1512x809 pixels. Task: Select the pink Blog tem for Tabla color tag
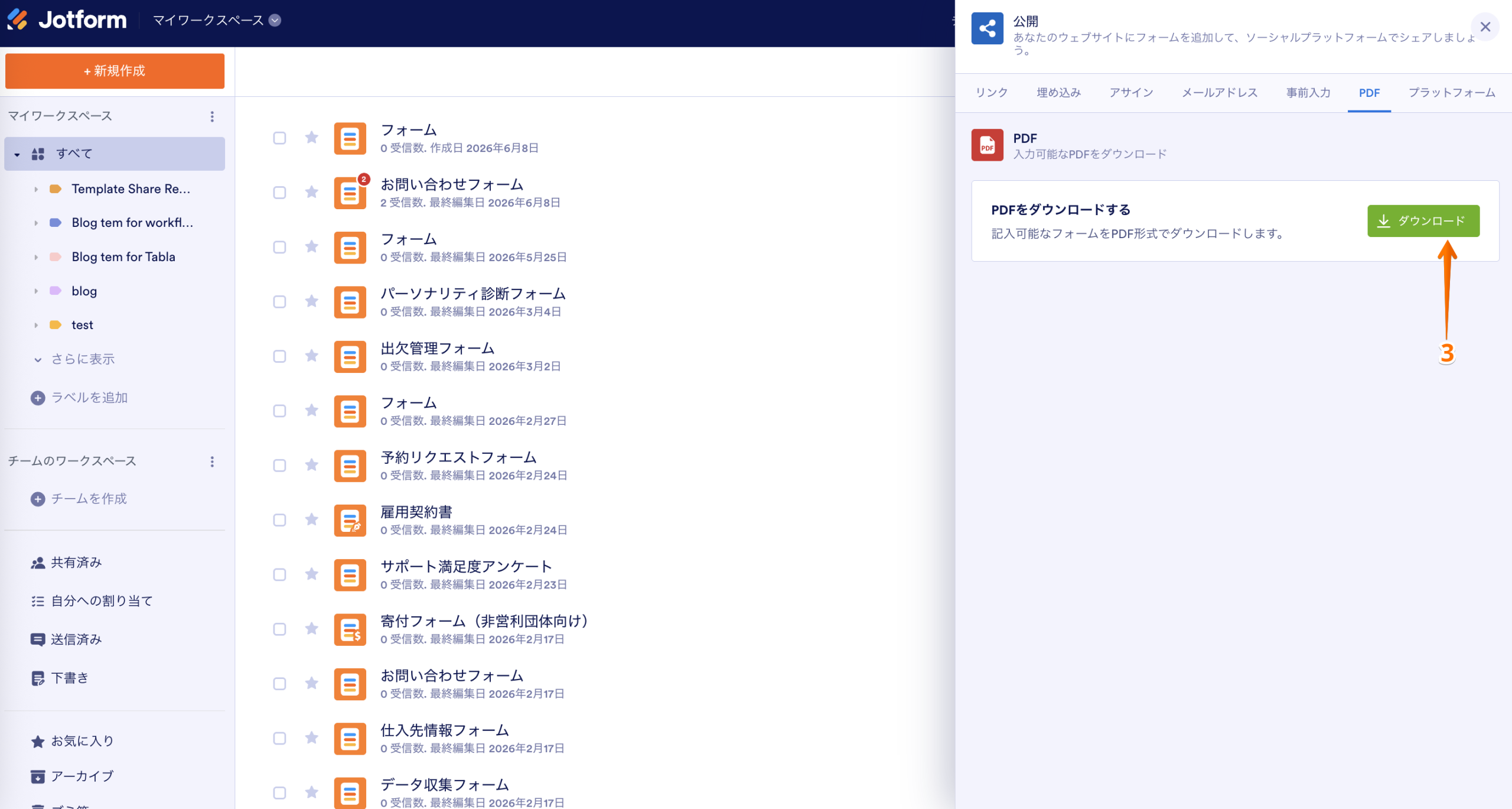(56, 257)
